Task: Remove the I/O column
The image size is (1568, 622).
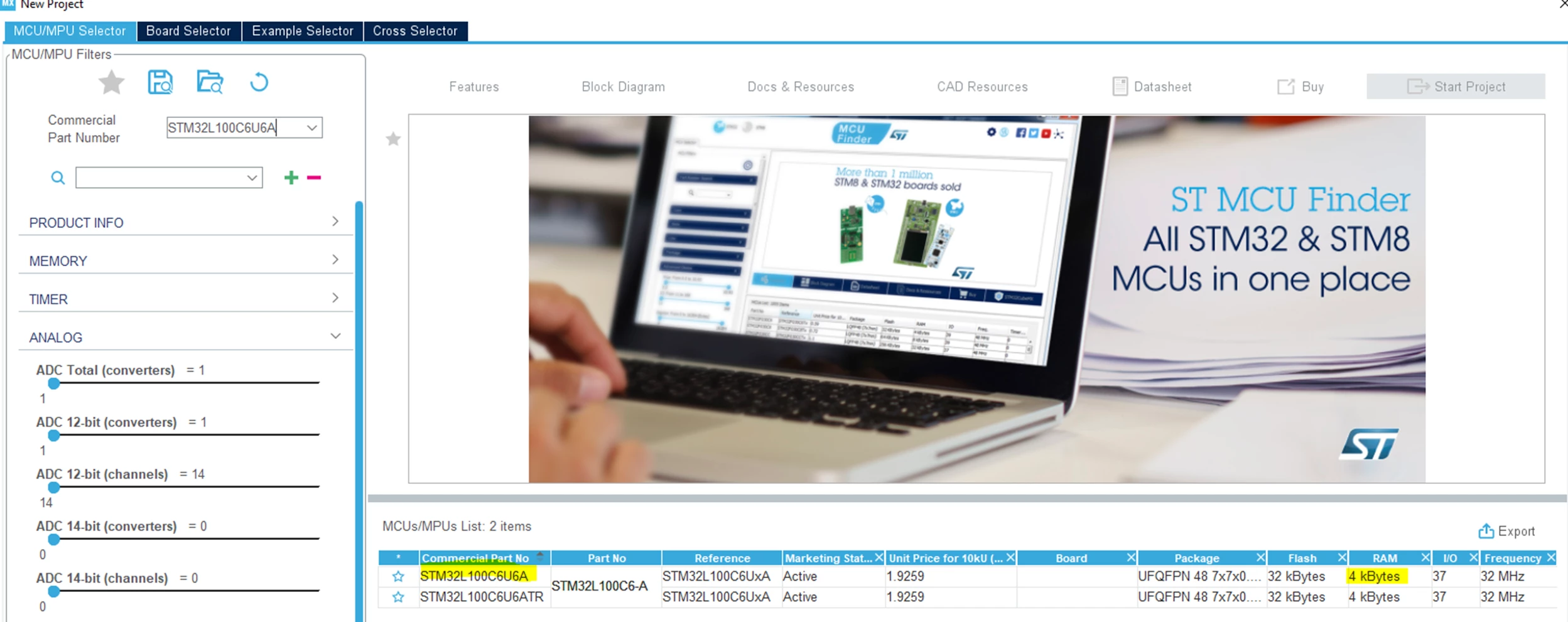Action: 1474,557
